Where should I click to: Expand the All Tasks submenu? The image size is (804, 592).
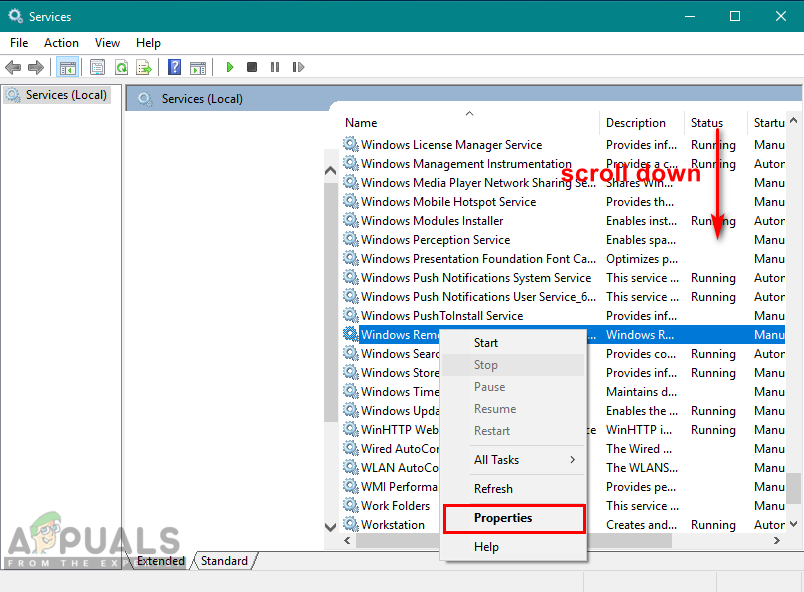[x=513, y=460]
